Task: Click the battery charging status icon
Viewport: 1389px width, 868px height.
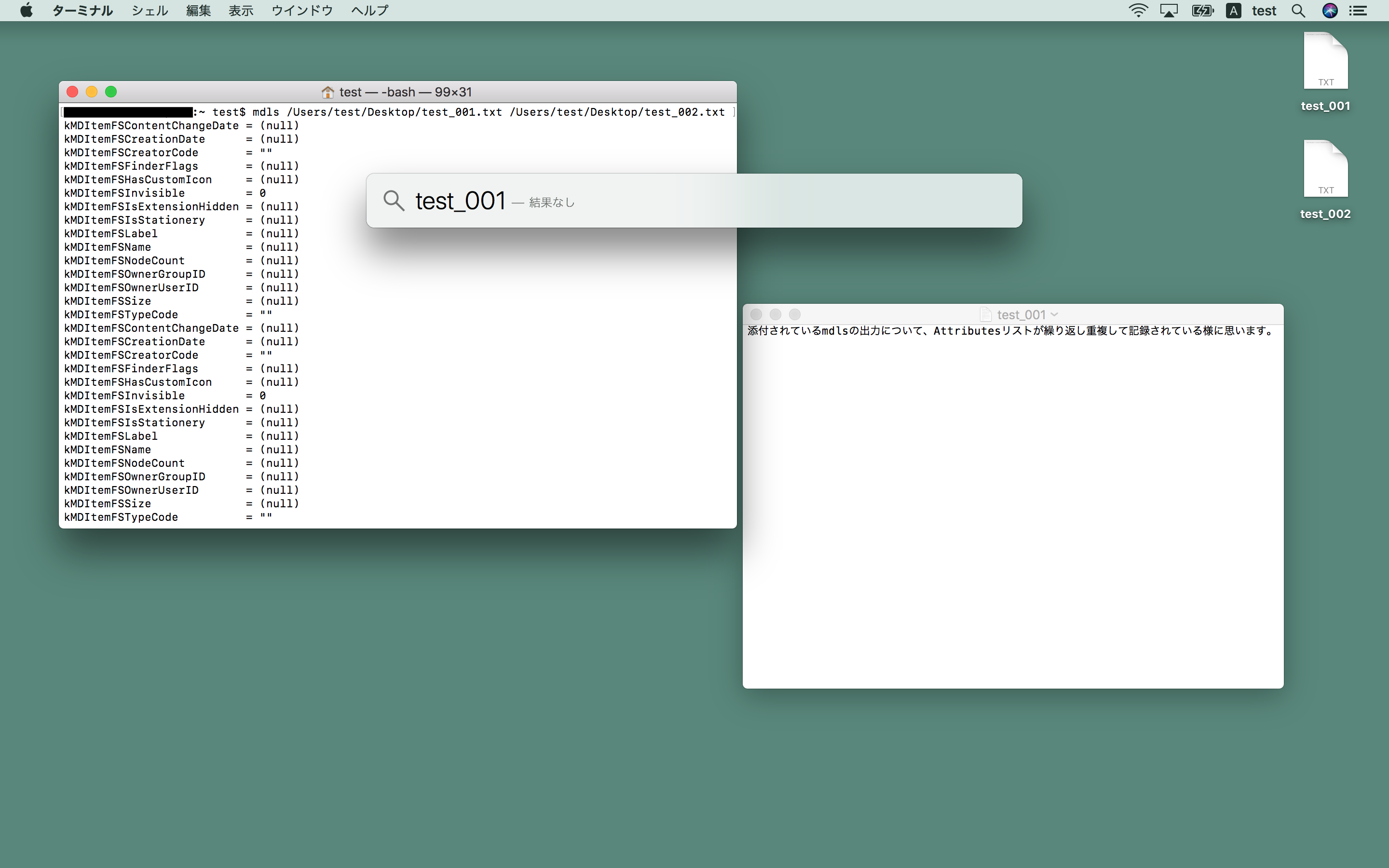Action: click(1202, 10)
